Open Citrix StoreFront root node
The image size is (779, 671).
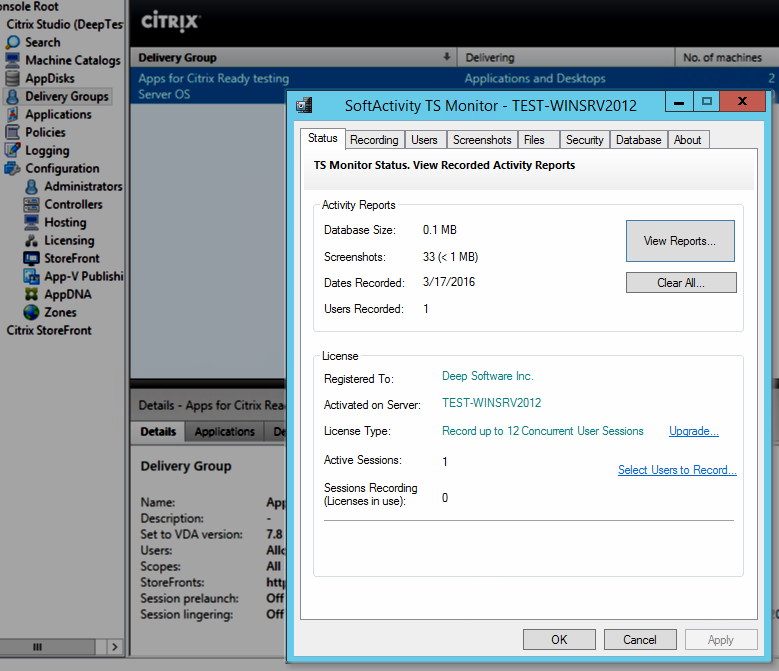(x=49, y=330)
